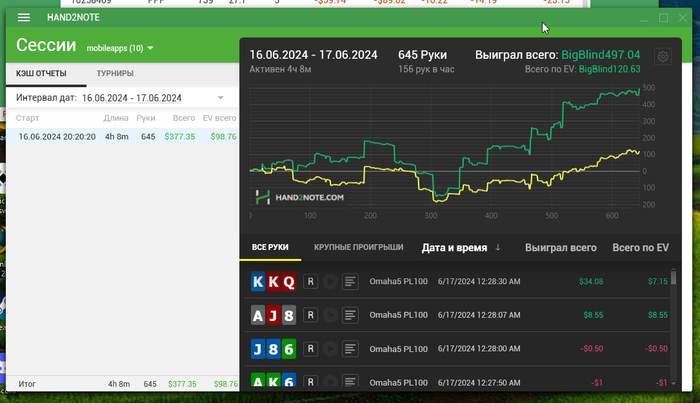Image resolution: width=700 pixels, height=403 pixels.
Task: Click the BigBlind120.63 EV total value
Action: (609, 69)
